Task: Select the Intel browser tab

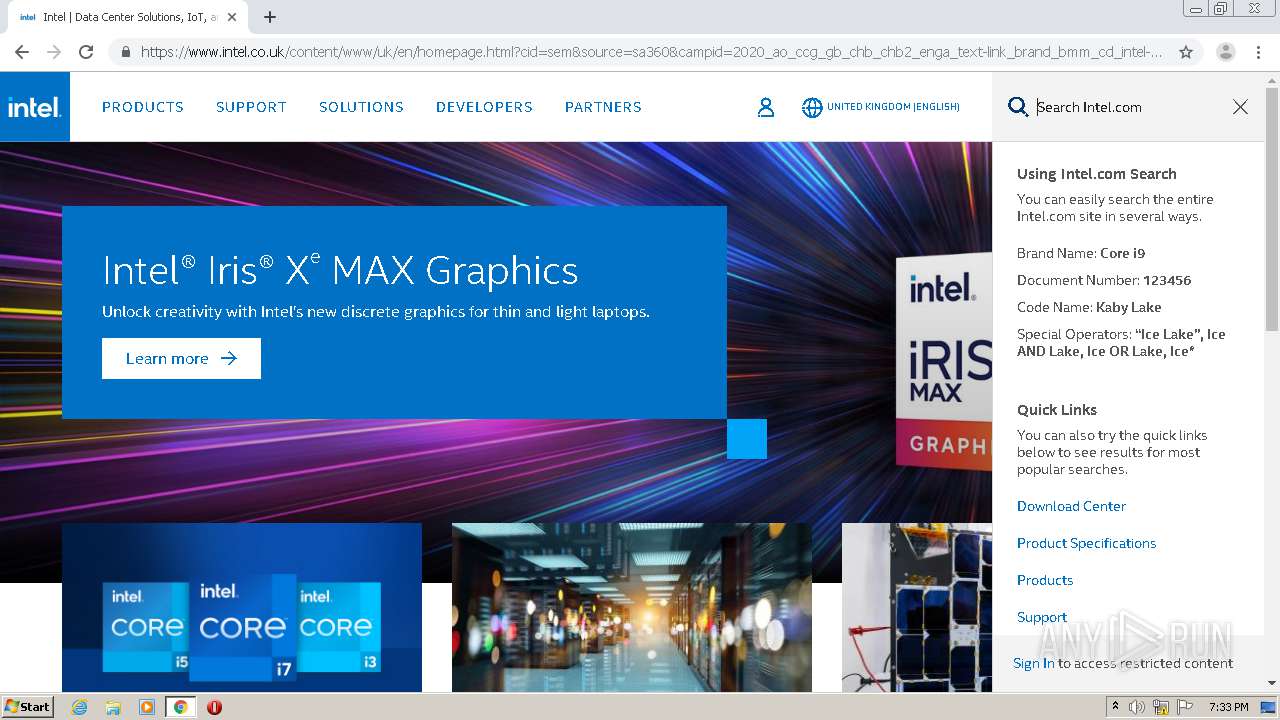Action: click(128, 17)
